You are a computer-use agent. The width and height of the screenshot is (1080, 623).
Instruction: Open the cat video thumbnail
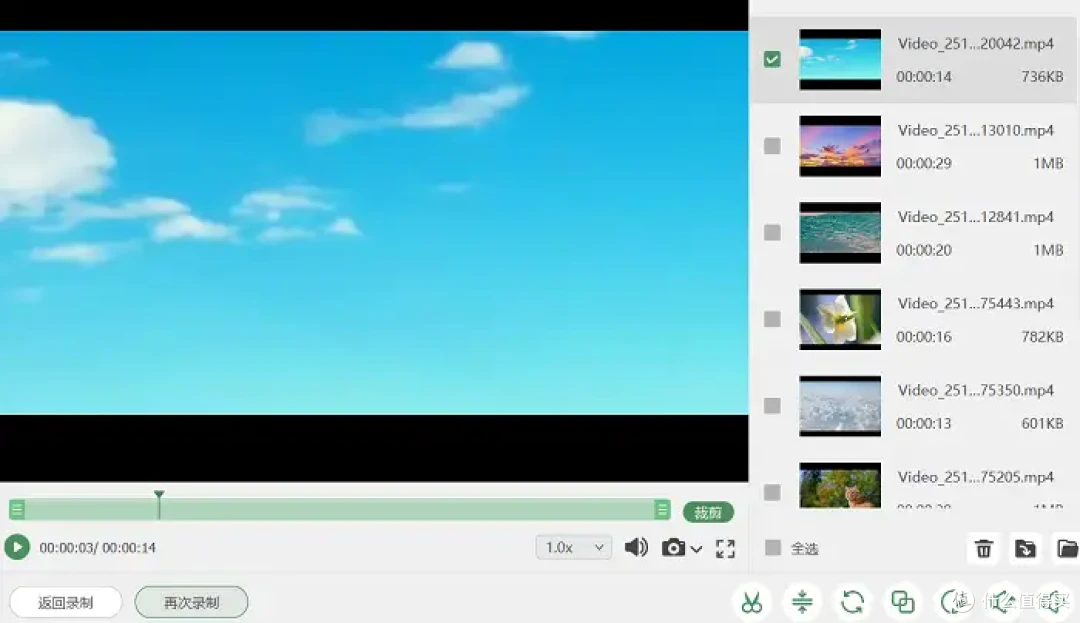840,486
